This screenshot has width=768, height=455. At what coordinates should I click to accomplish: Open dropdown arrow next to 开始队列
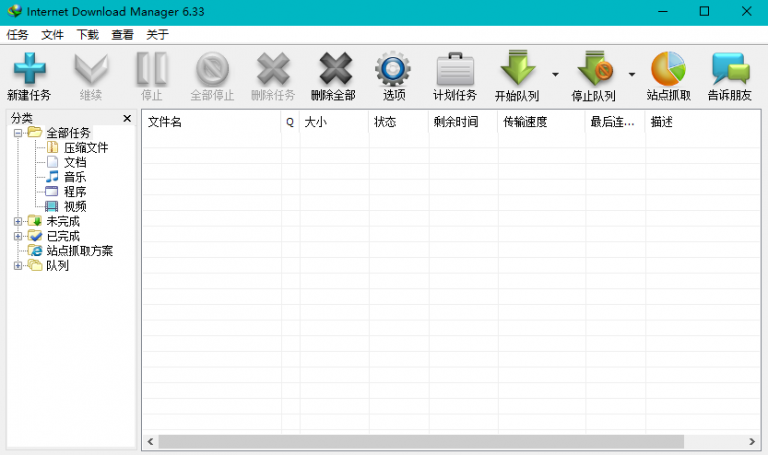click(555, 74)
